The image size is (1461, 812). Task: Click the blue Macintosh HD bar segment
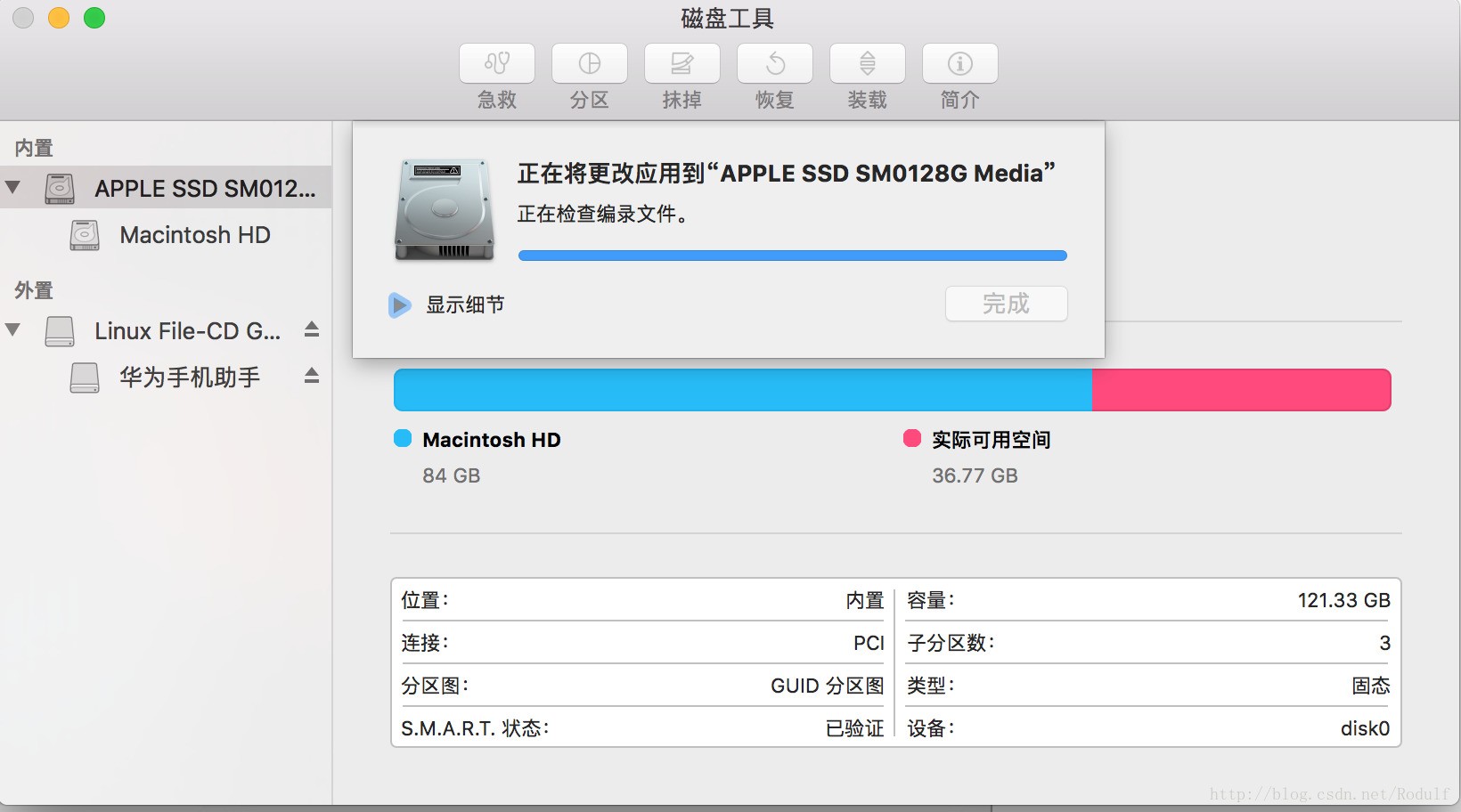pos(743,390)
